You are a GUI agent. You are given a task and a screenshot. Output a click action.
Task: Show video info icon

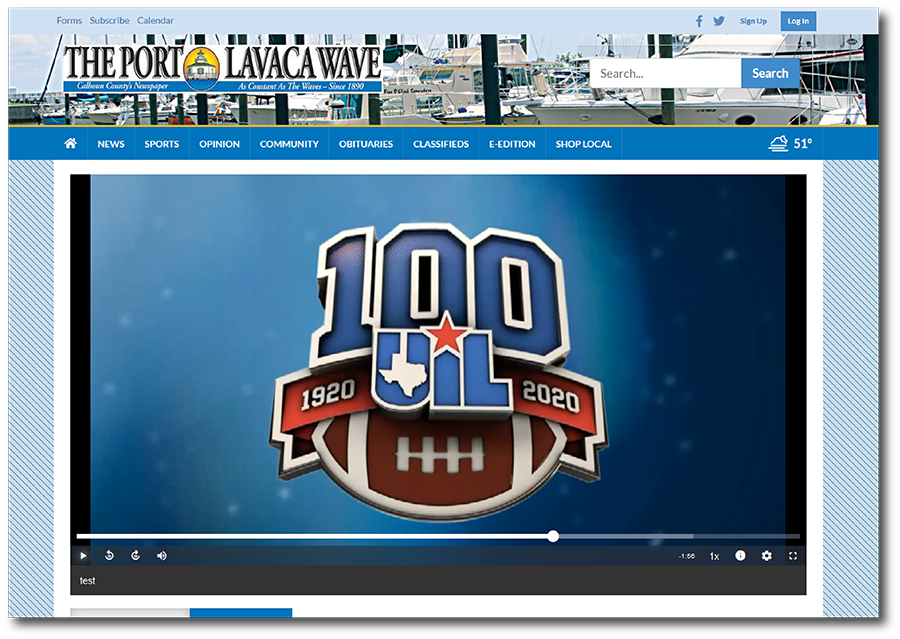[x=740, y=555]
